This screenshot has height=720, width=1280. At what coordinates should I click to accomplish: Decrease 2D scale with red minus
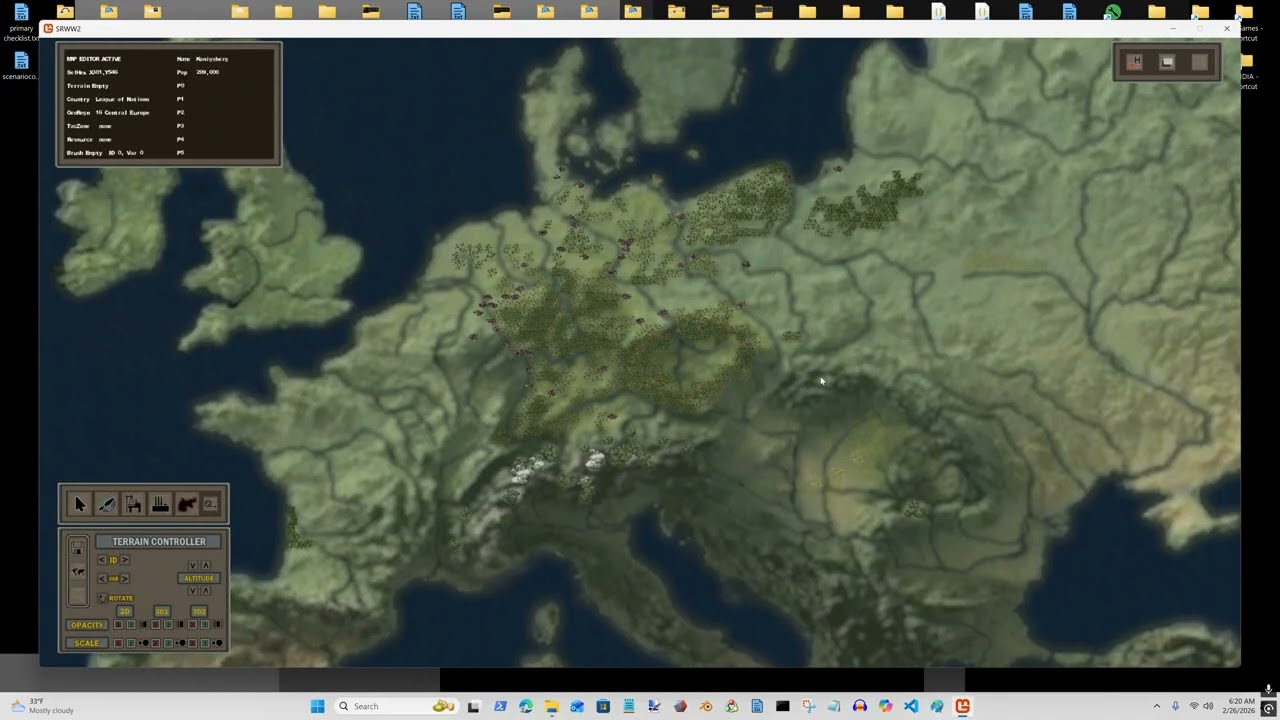pos(119,643)
